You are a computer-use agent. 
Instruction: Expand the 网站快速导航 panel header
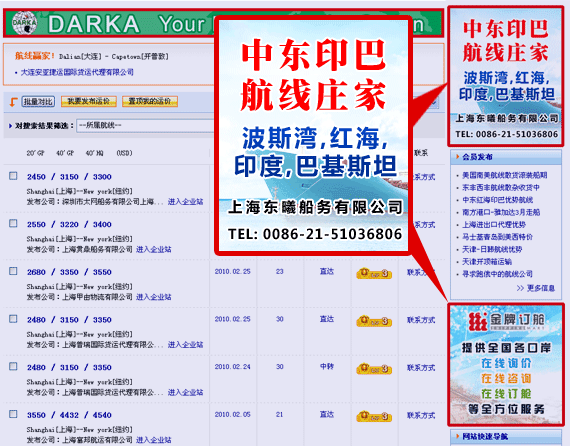(506, 436)
